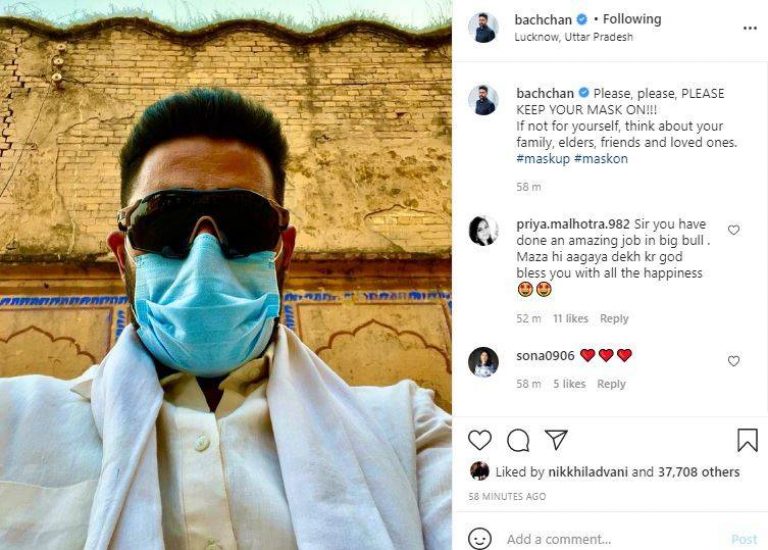
Task: Open sona0906's profile avatar
Action: pyautogui.click(x=483, y=362)
